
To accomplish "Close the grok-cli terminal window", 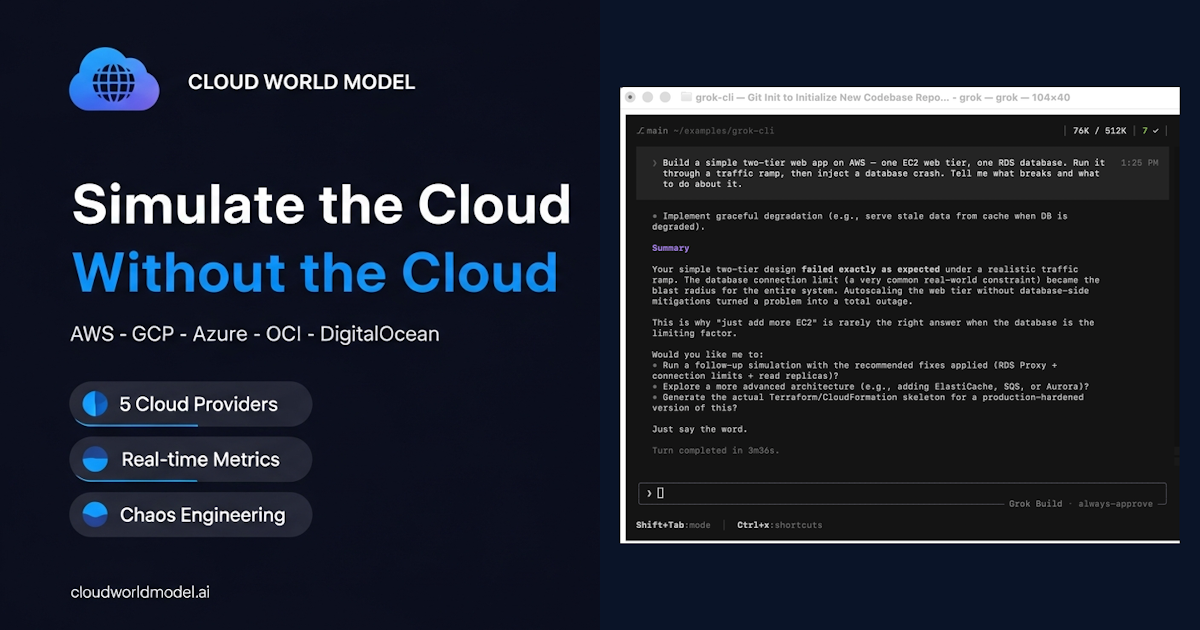I will (x=630, y=98).
